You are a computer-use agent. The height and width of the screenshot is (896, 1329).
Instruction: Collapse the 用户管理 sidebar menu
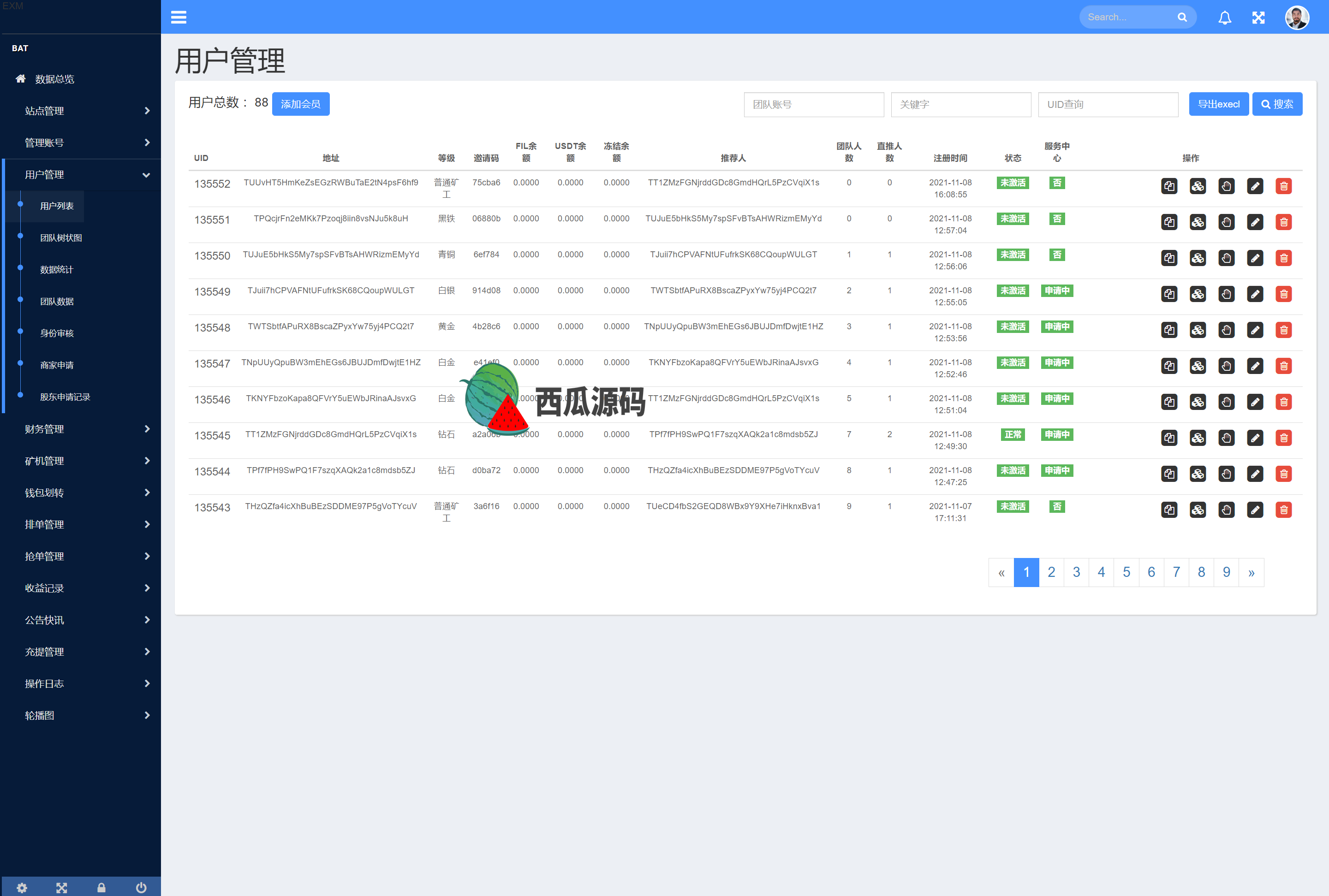click(x=81, y=175)
